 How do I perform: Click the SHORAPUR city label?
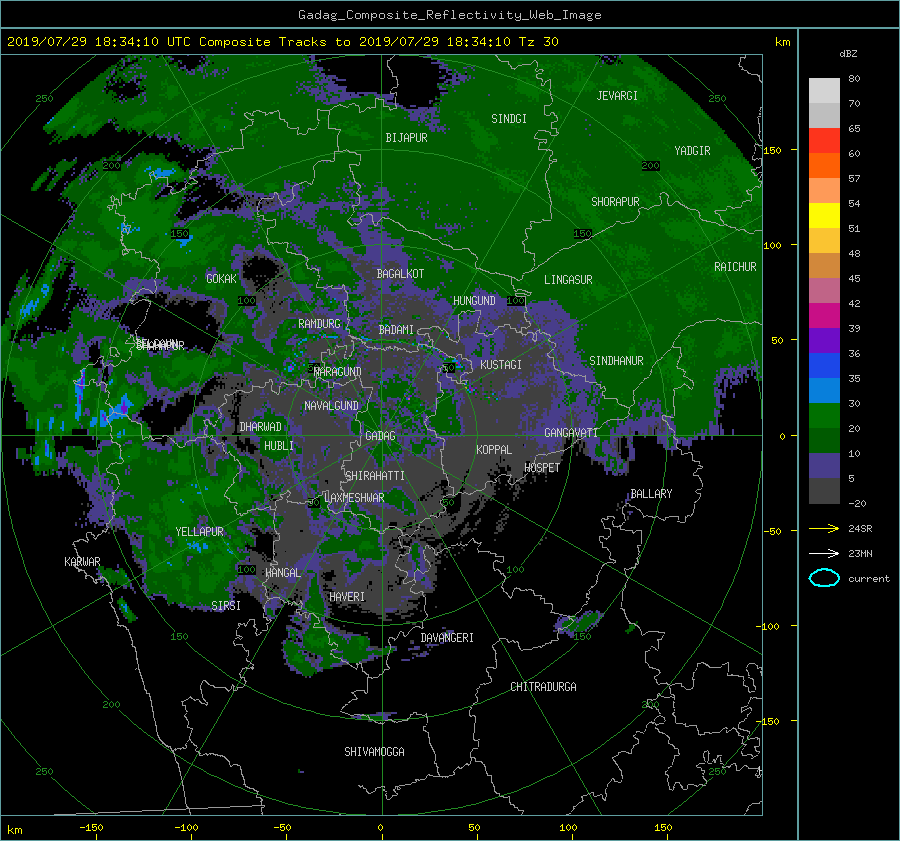click(x=615, y=202)
